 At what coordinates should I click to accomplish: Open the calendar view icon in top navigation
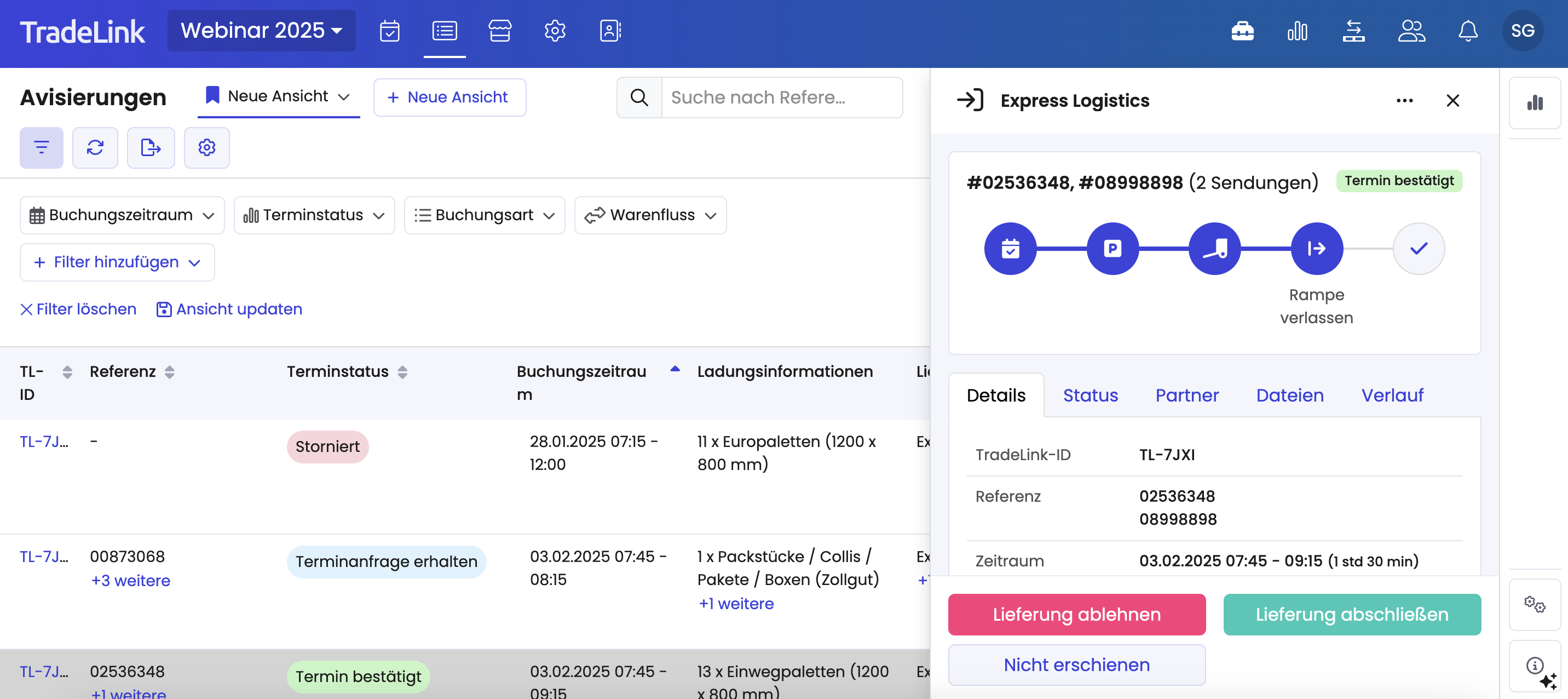pos(390,31)
